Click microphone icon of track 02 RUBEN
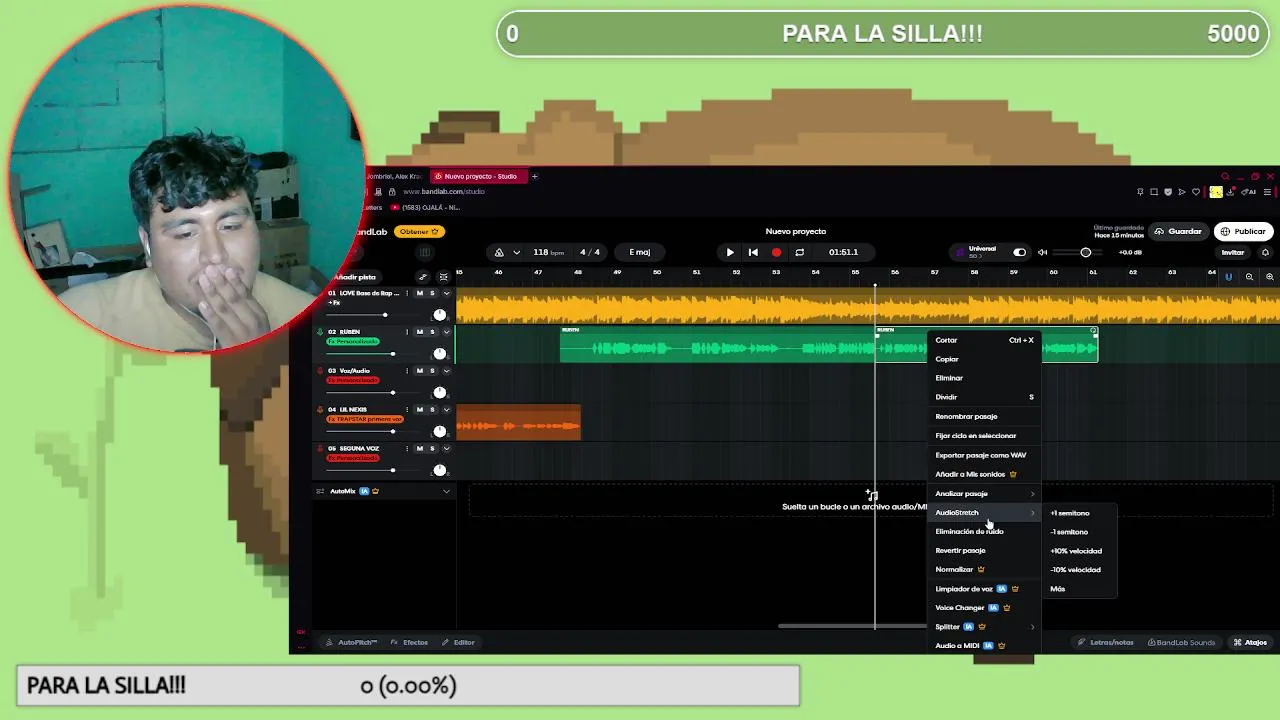 (x=320, y=332)
